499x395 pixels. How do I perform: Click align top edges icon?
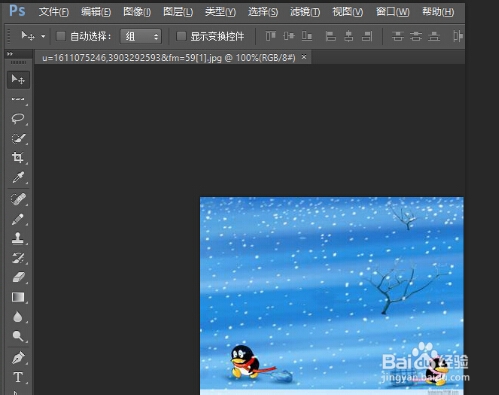click(x=271, y=36)
